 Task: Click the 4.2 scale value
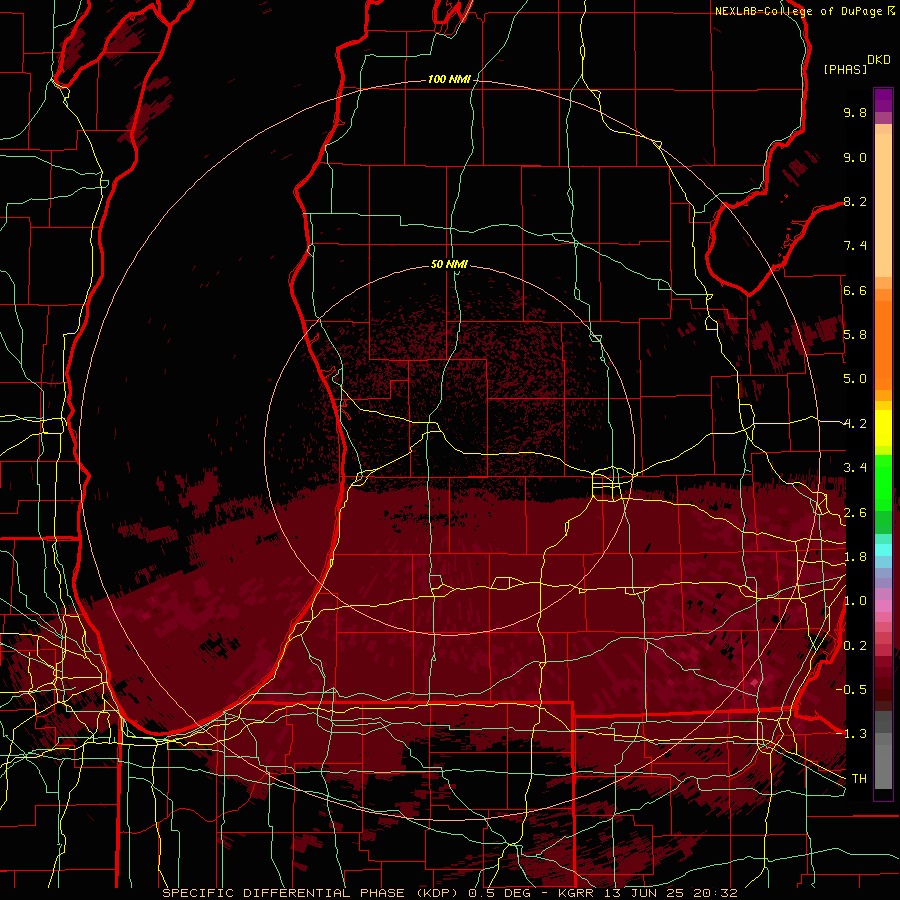point(855,424)
